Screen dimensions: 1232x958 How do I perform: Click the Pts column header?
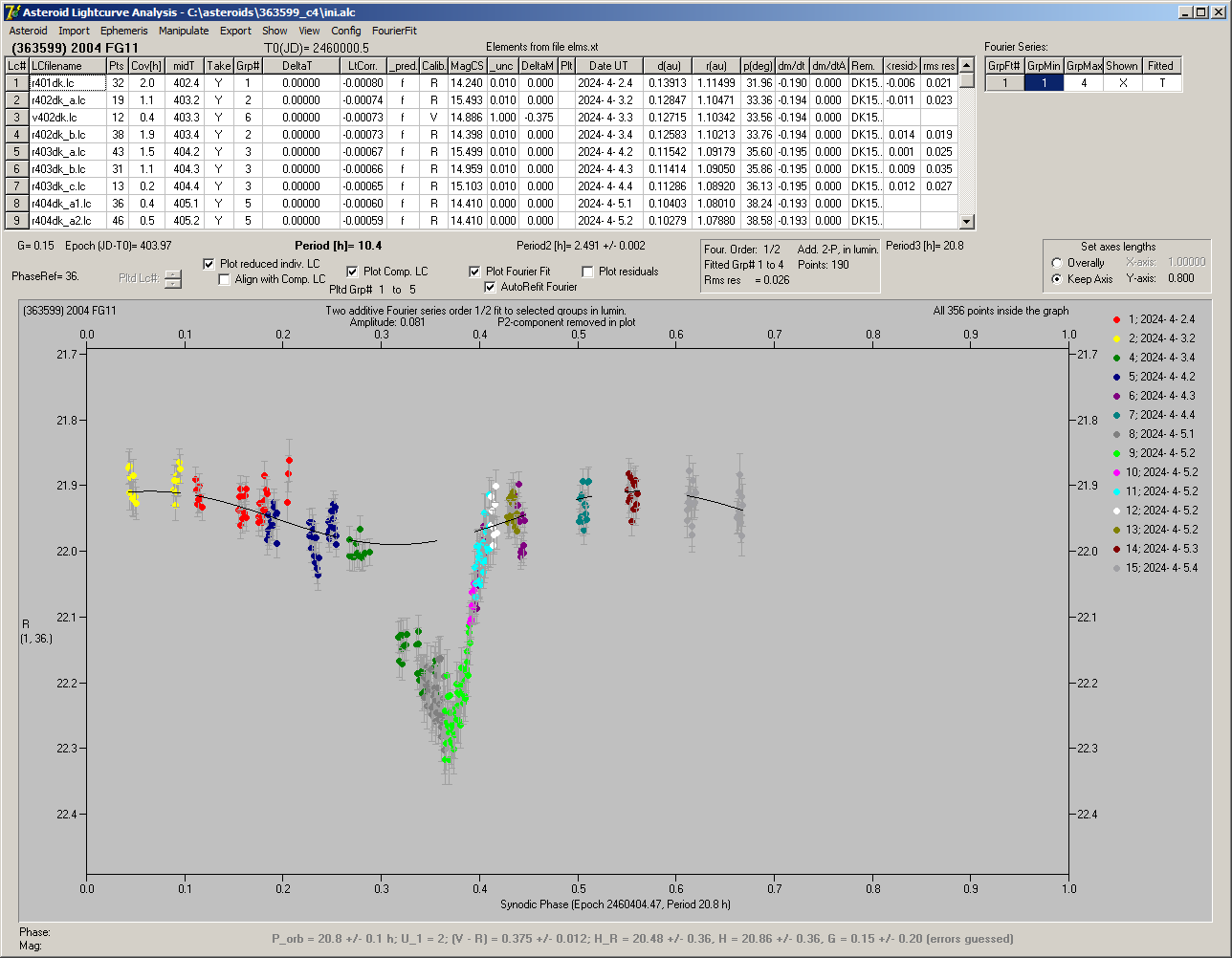coord(116,66)
